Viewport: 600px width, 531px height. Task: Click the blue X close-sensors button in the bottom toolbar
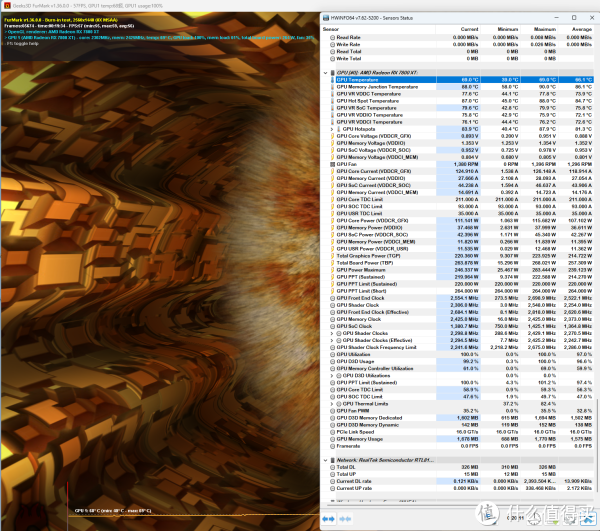click(587, 519)
